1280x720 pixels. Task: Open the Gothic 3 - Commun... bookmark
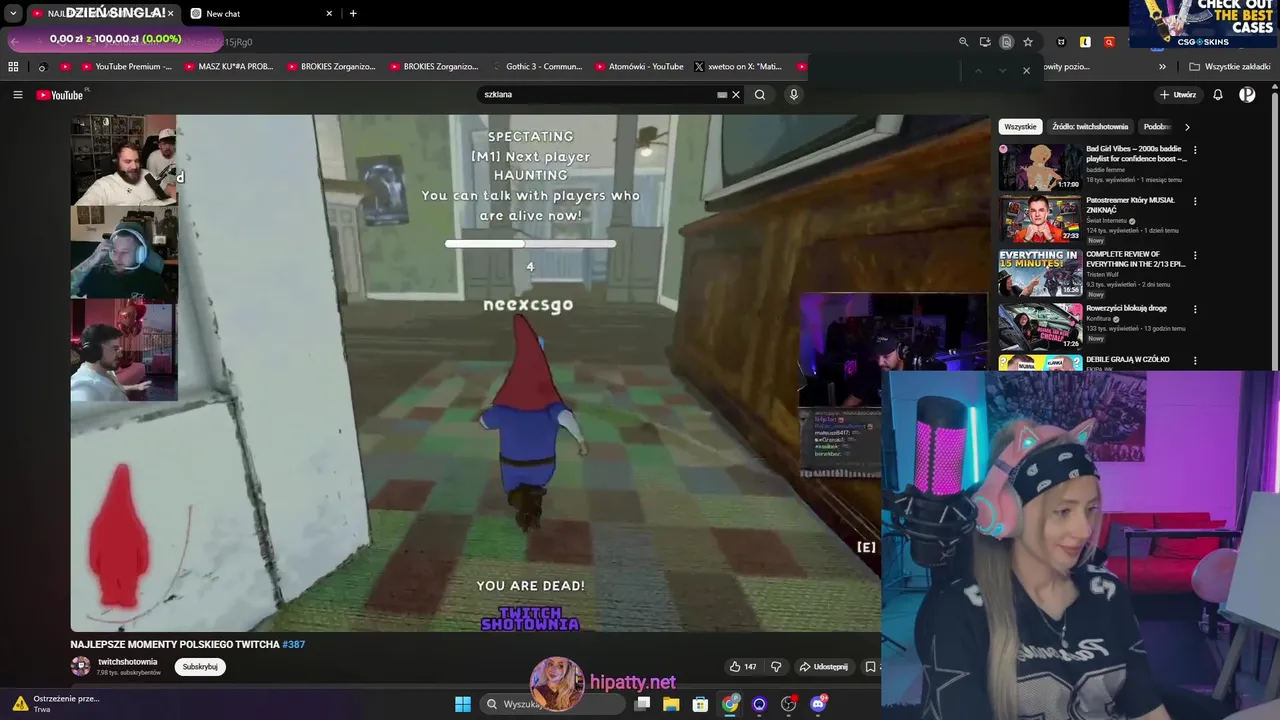tap(537, 67)
